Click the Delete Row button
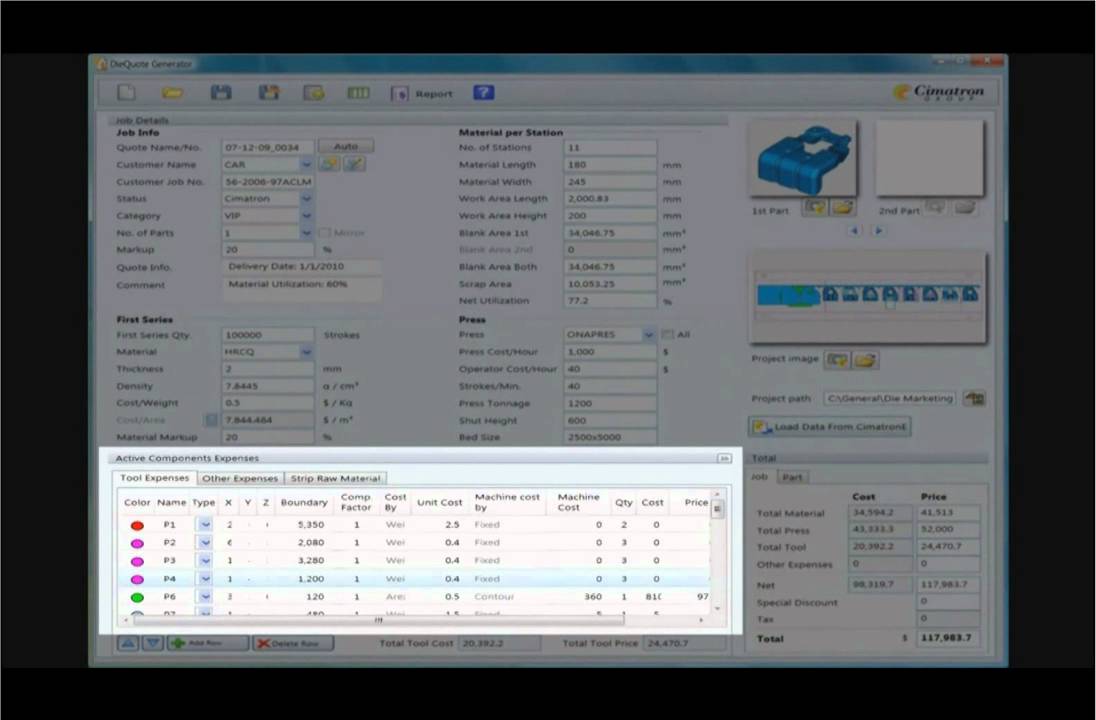Screen dimensions: 1096x720 (x=293, y=643)
